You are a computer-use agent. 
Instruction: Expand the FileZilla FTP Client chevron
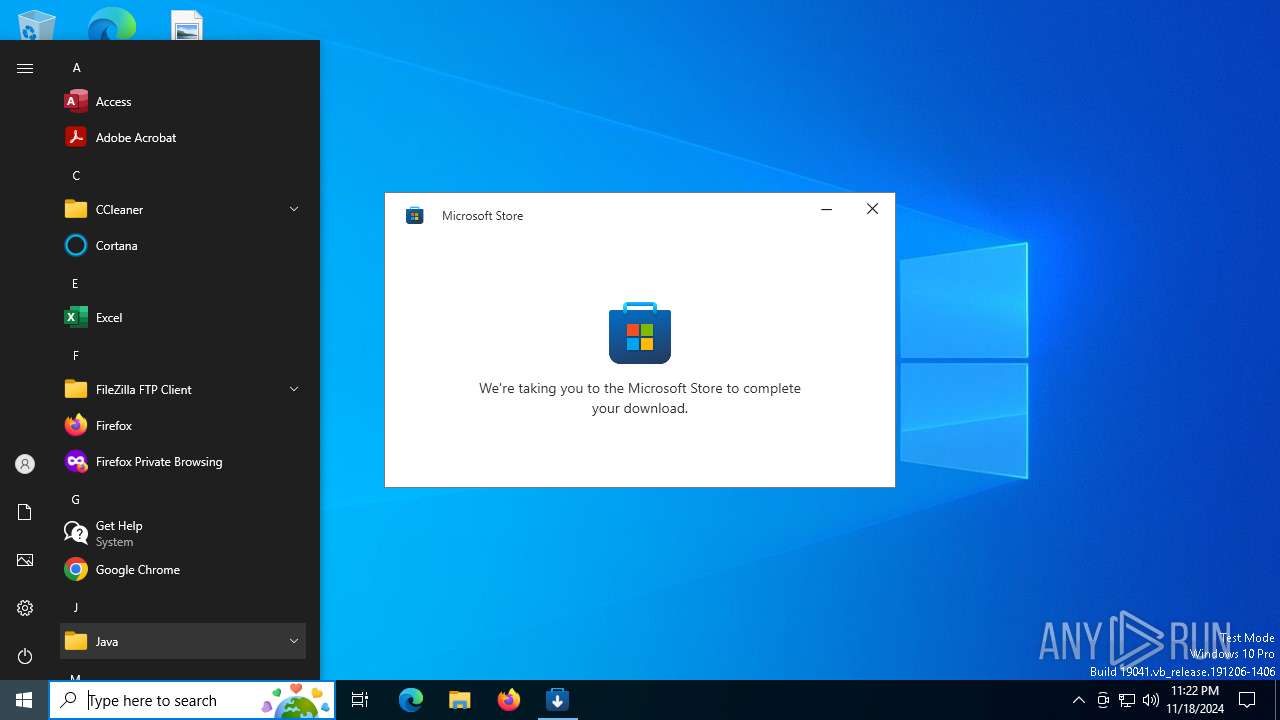(x=294, y=389)
